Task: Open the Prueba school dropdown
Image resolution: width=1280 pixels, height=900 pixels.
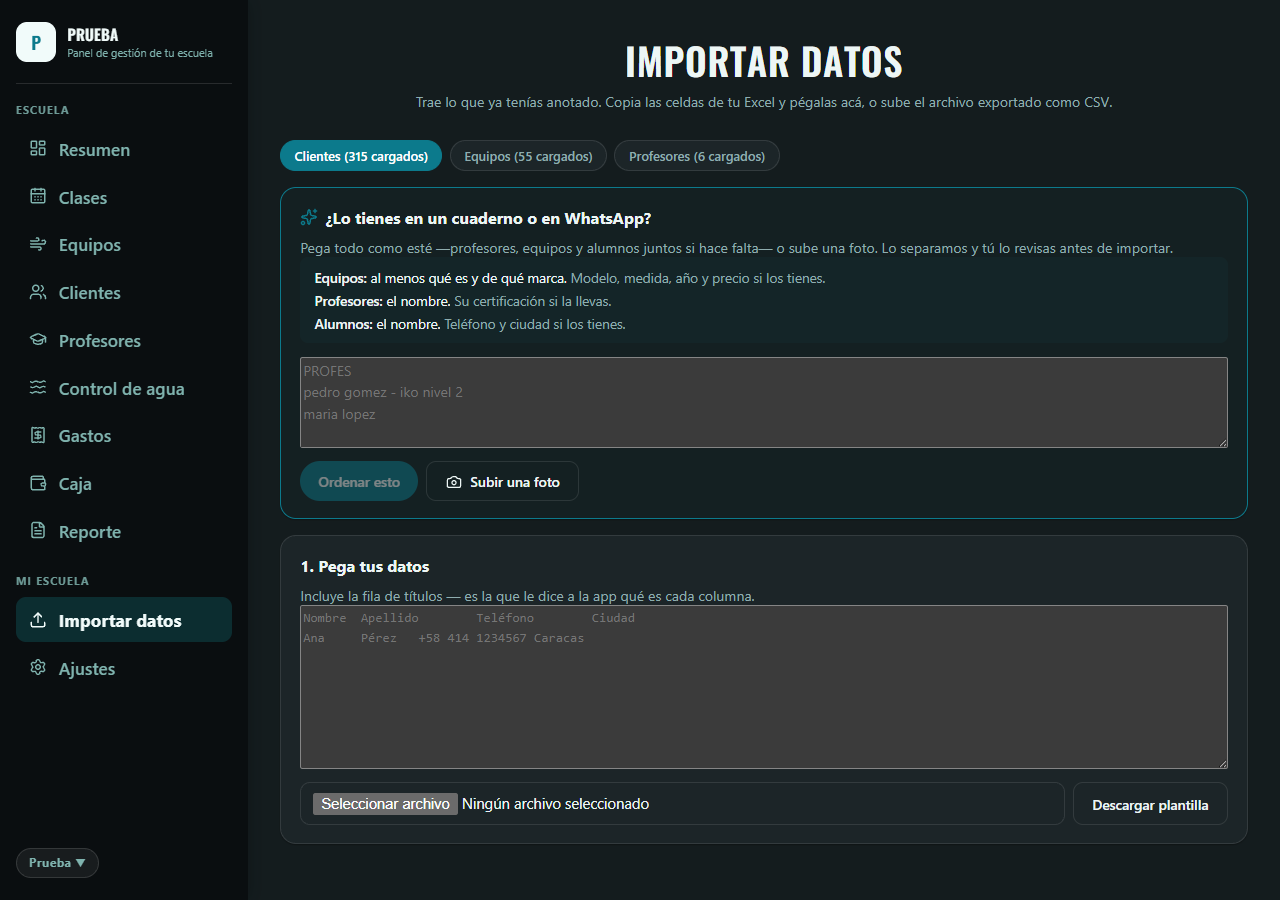Action: click(x=57, y=863)
